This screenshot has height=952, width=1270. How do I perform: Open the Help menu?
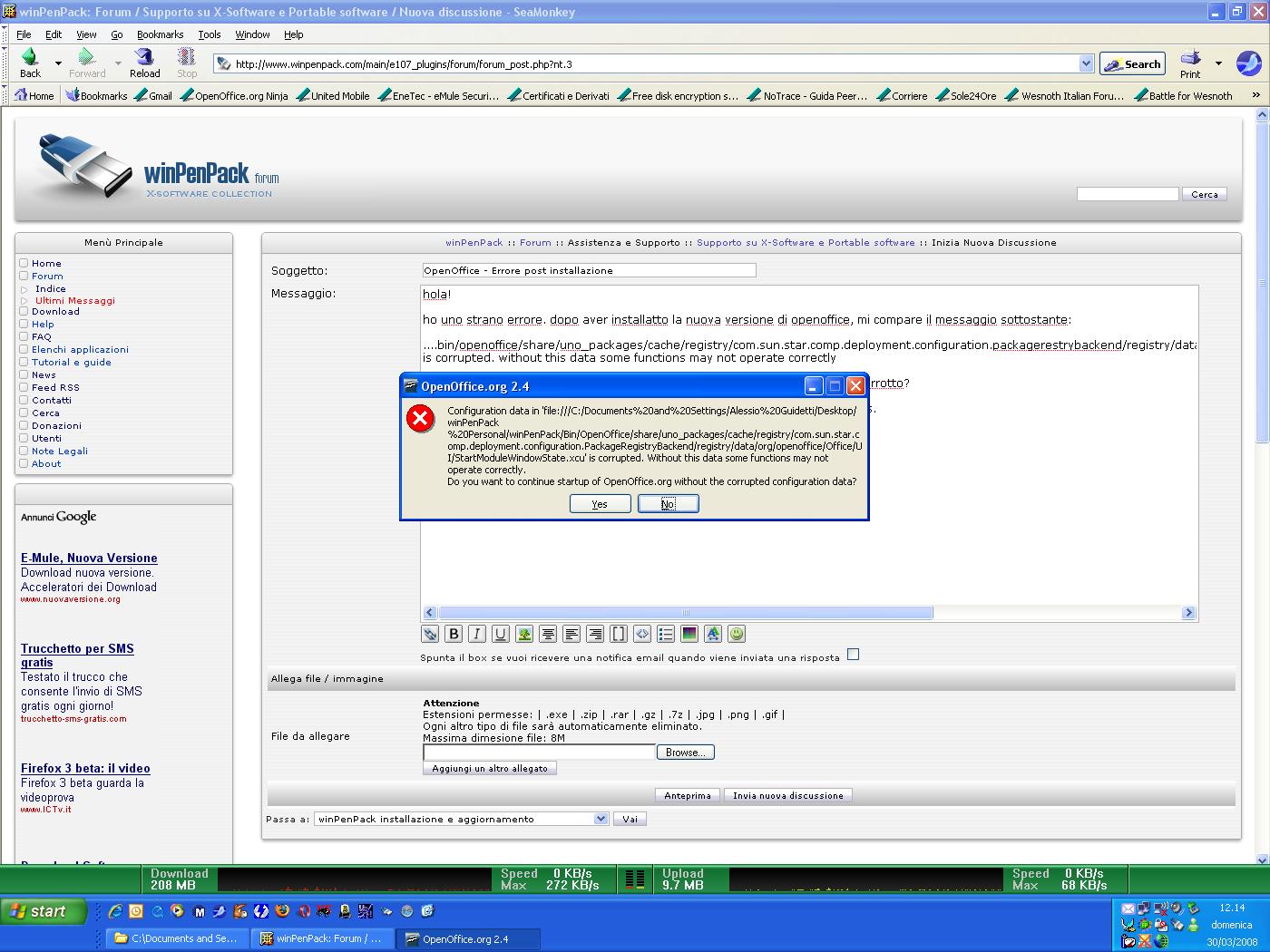click(293, 34)
